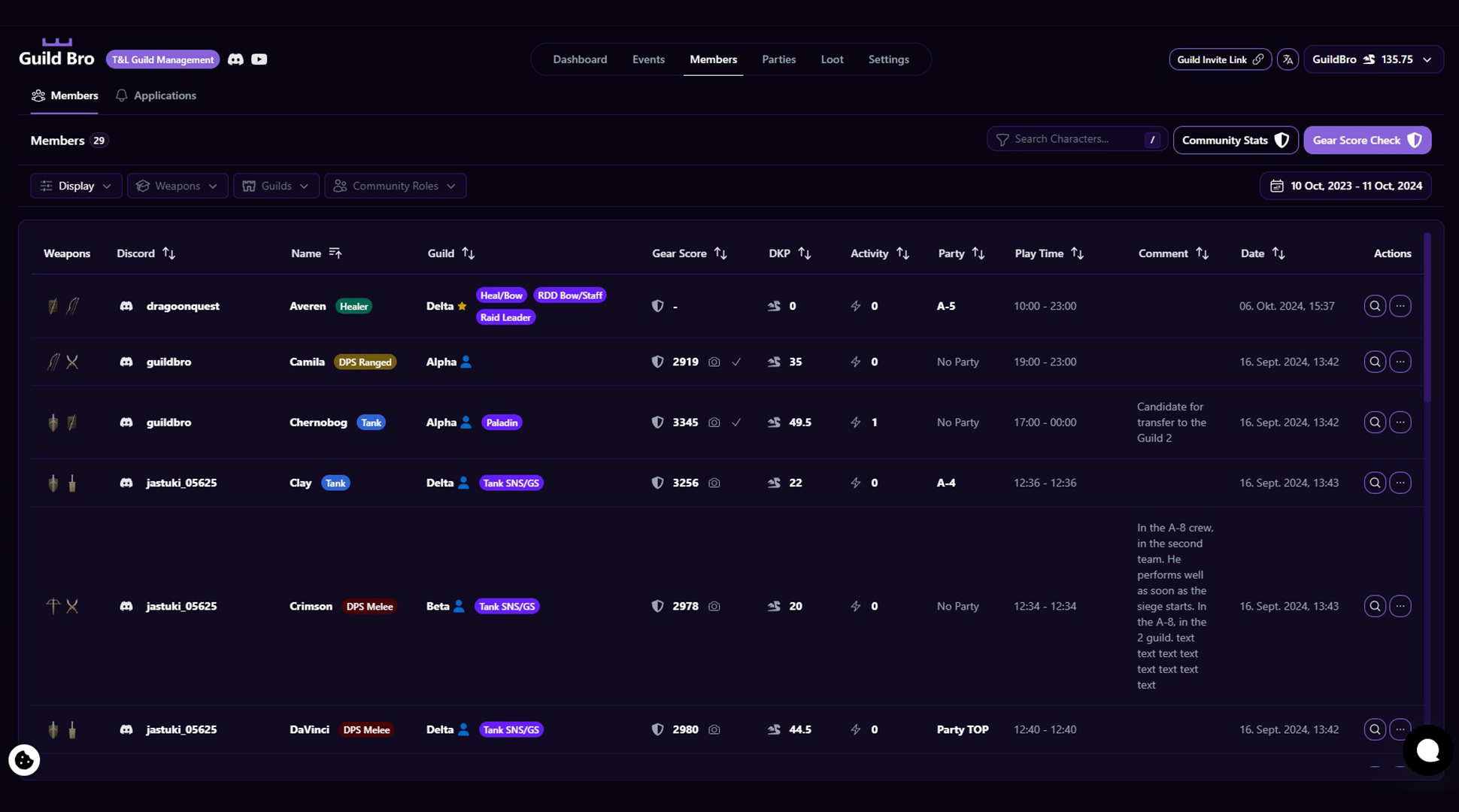Go to the Parties tab

click(778, 59)
